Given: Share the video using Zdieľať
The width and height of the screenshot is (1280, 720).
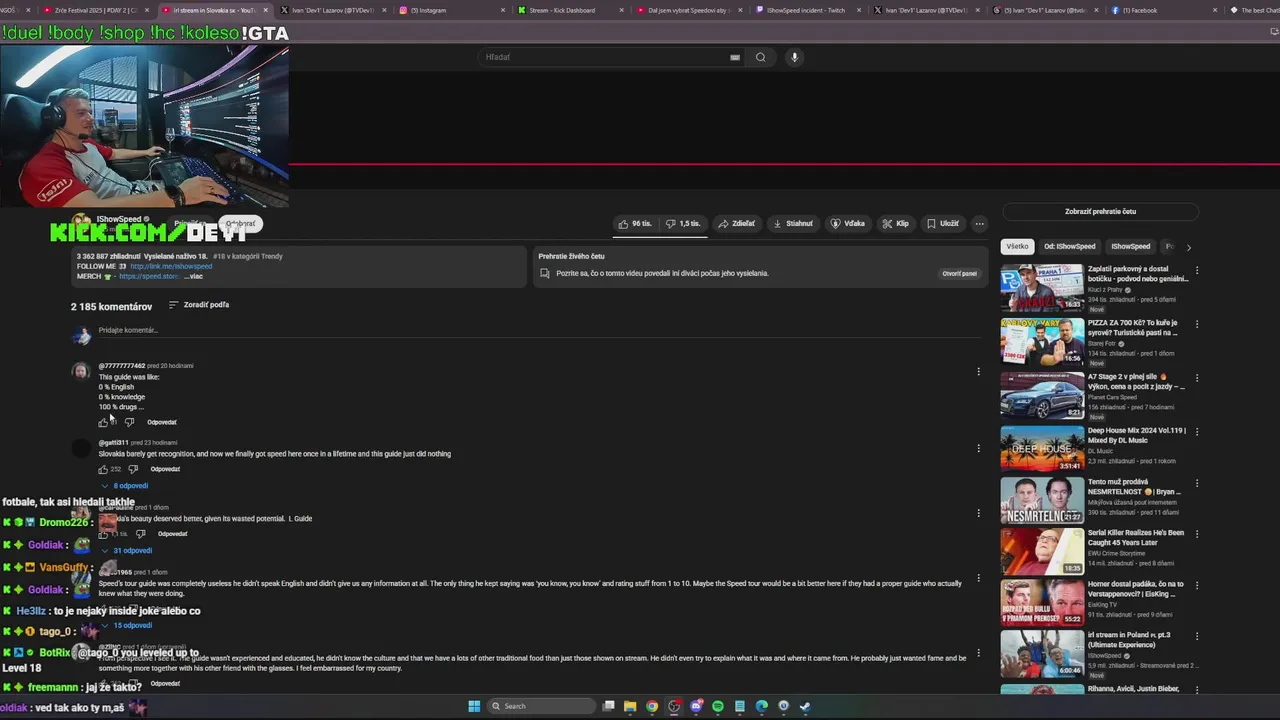Looking at the screenshot, I should click(737, 224).
